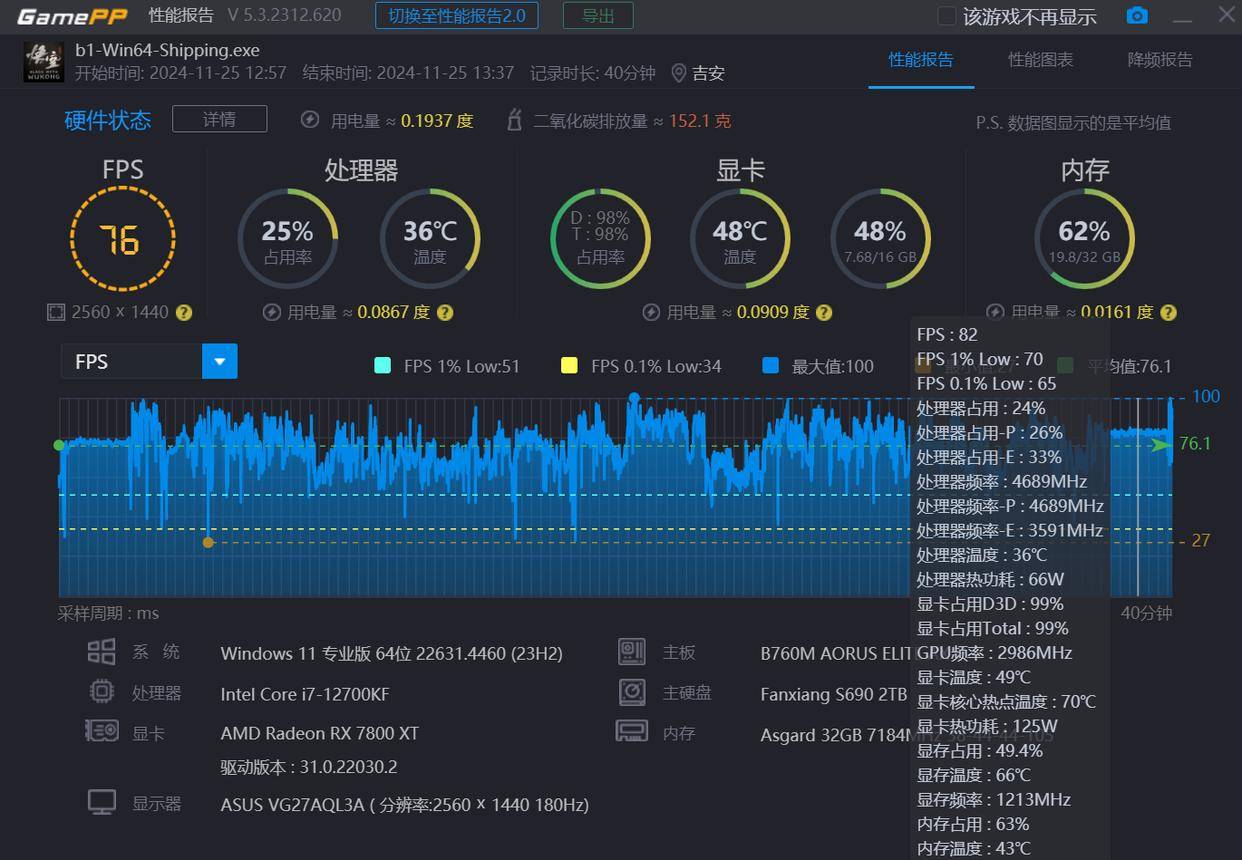1242x860 pixels.
Task: Click the CO2 emission bottle icon
Action: (x=514, y=120)
